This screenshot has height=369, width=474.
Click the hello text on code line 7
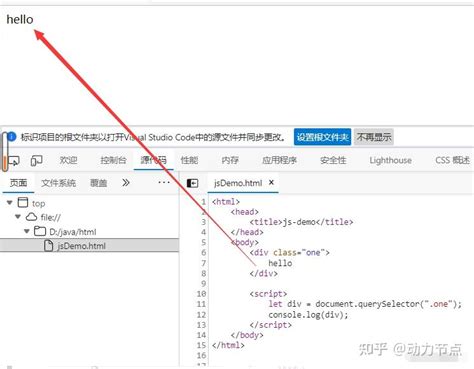pos(280,263)
